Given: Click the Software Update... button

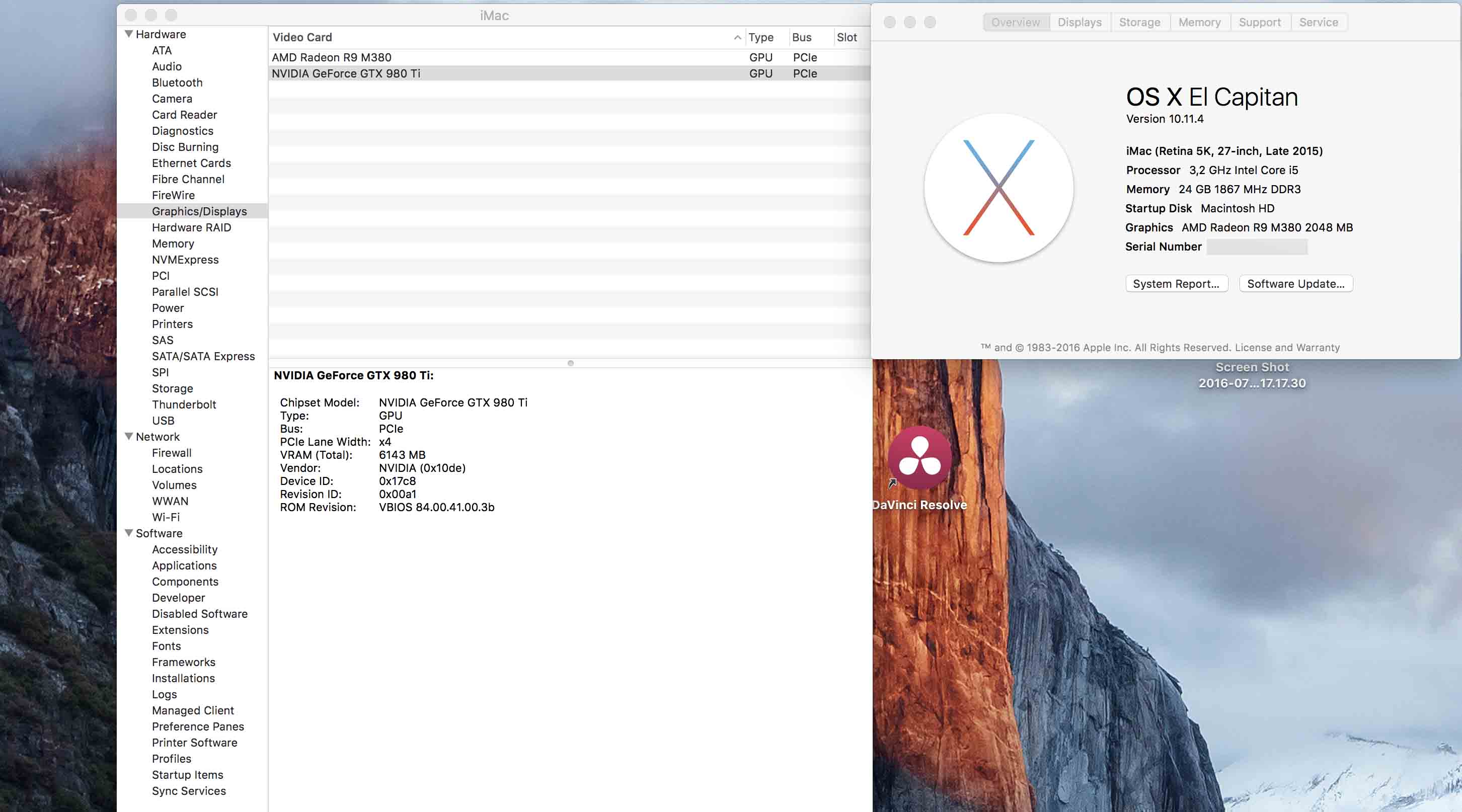Looking at the screenshot, I should [1296, 284].
